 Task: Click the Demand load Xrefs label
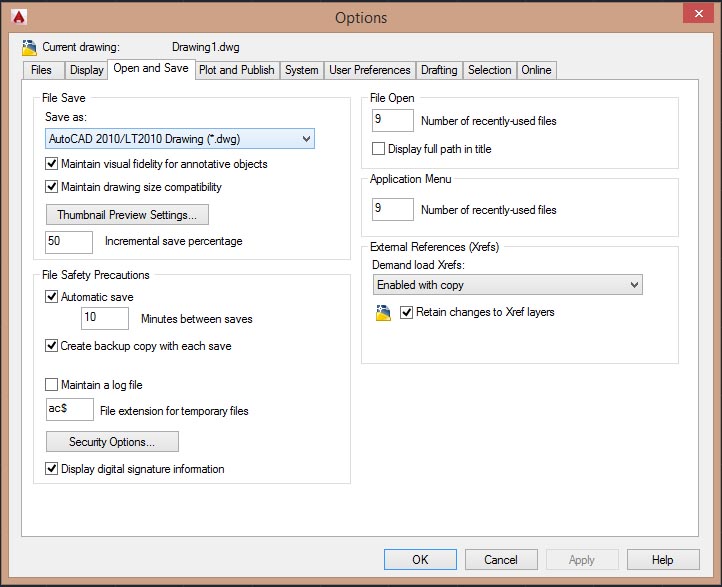(418, 265)
